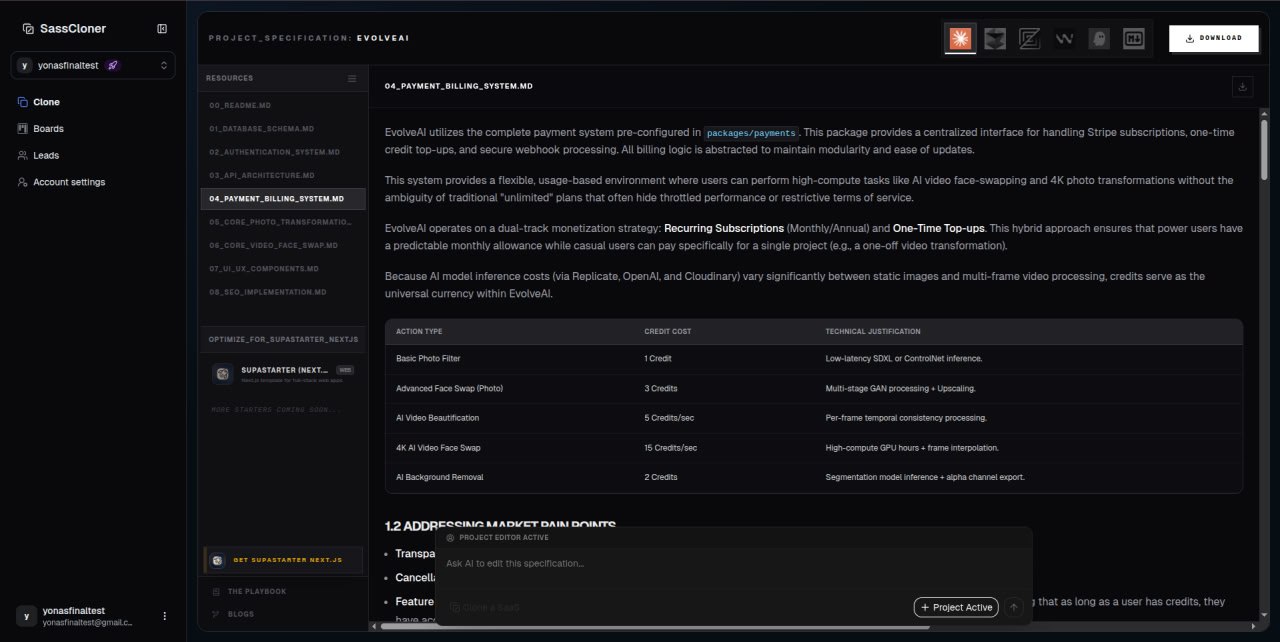Screen dimensions: 1280x642
Task: Open the resources list menu icon
Action: pos(352,78)
